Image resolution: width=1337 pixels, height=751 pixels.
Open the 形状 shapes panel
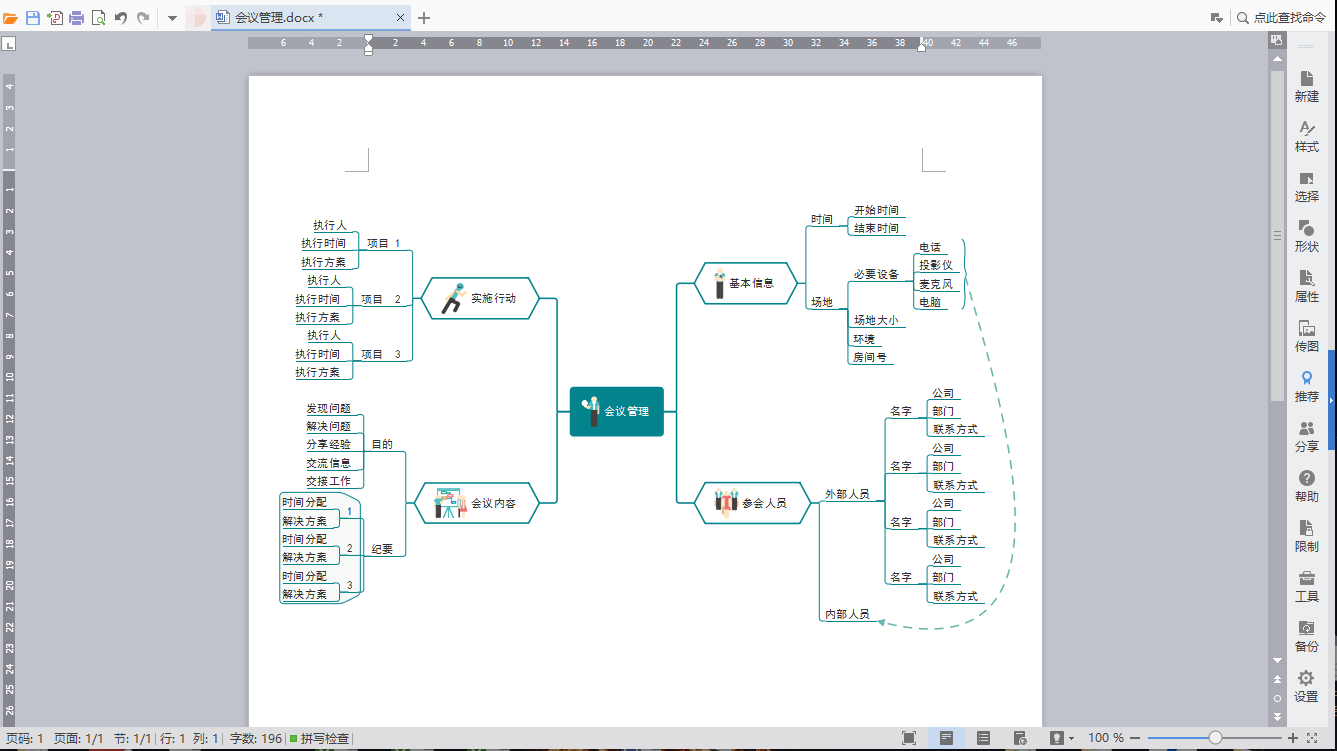coord(1306,237)
